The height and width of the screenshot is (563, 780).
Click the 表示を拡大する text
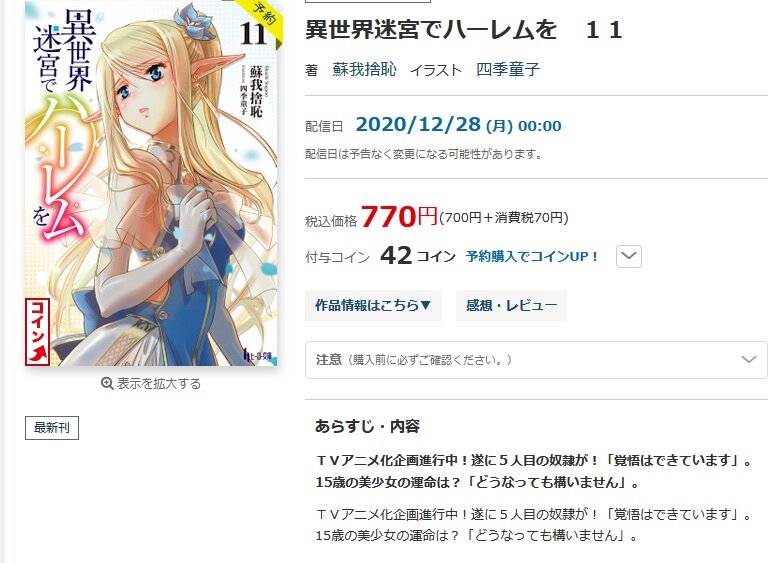(x=159, y=383)
